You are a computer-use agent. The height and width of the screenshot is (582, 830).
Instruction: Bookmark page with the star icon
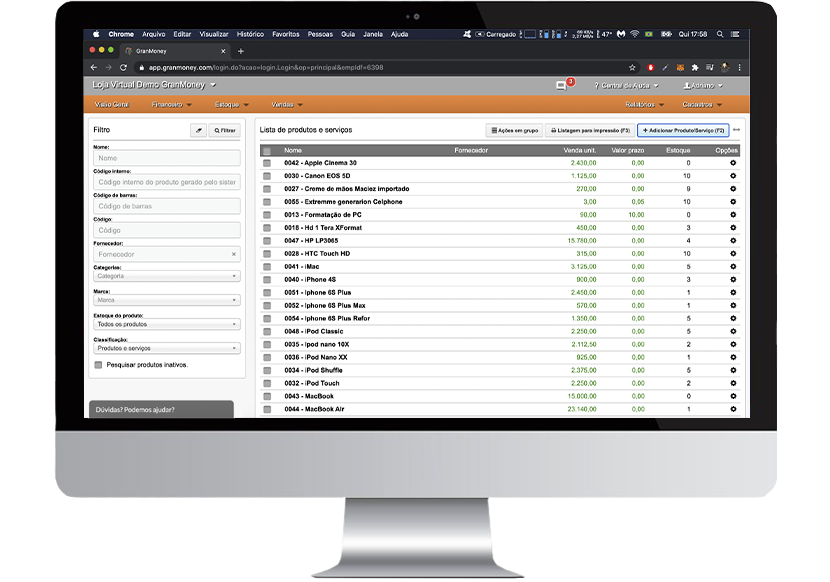tap(631, 68)
